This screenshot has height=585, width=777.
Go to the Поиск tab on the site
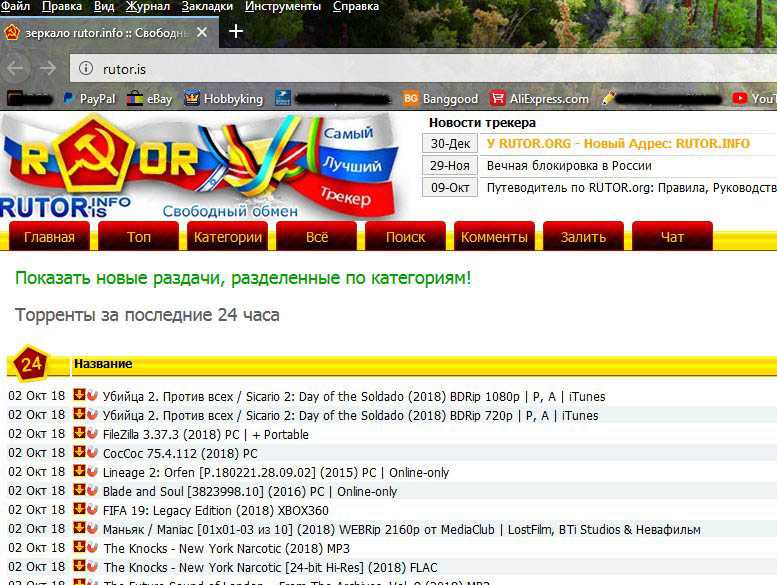[405, 237]
